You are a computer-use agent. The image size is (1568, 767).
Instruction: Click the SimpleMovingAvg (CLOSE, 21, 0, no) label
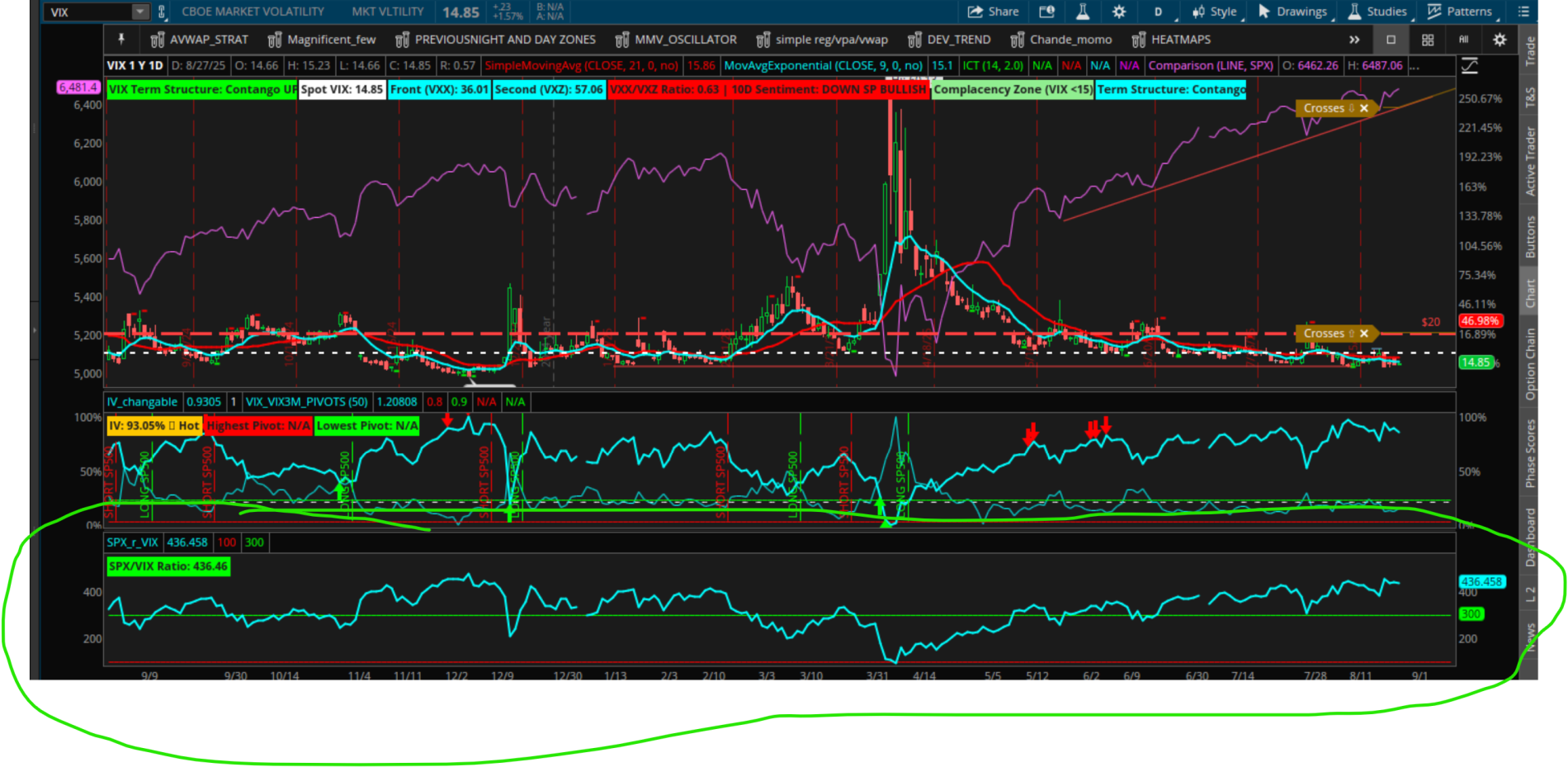(x=581, y=65)
